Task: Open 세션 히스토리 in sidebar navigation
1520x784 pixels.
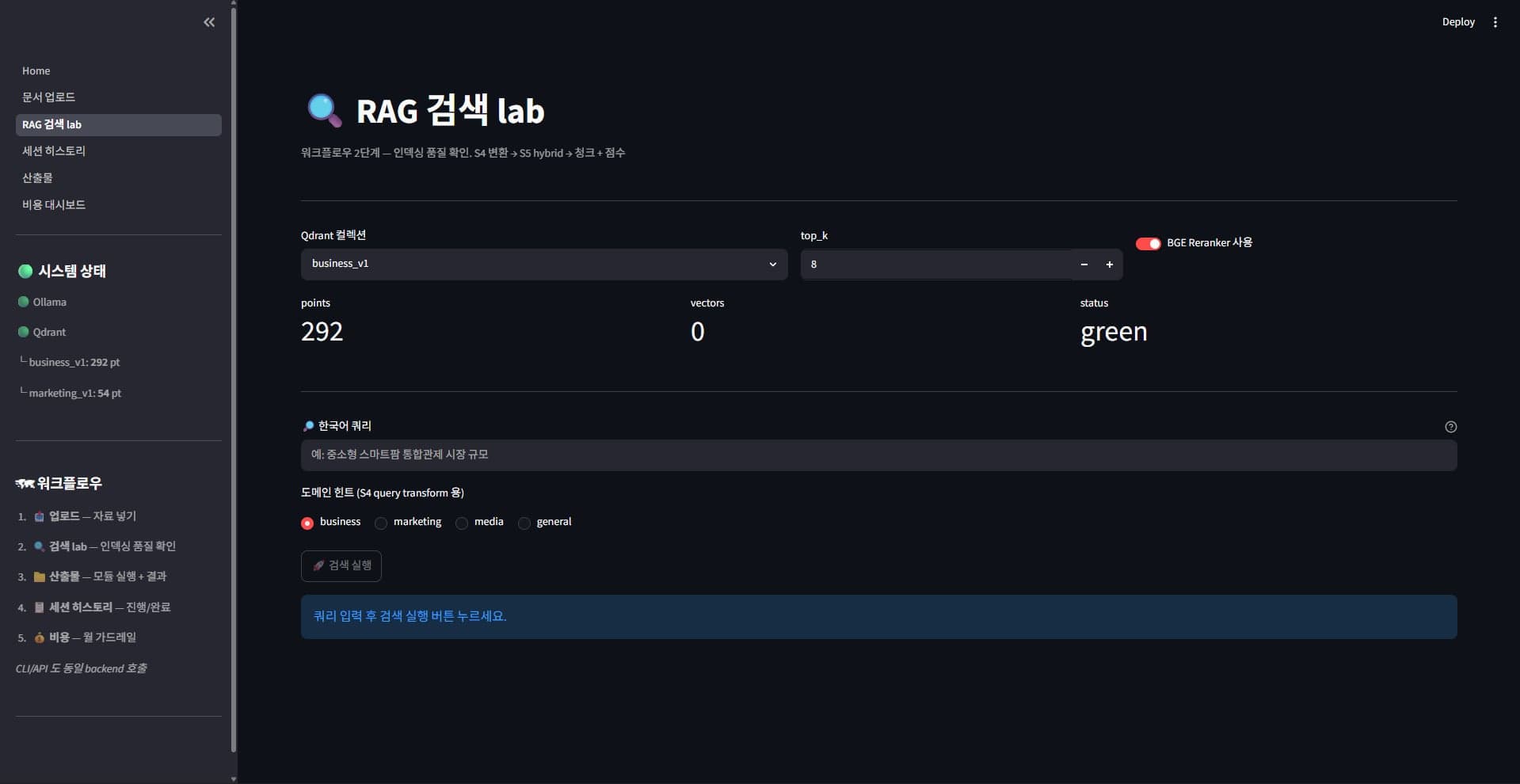Action: (119, 151)
